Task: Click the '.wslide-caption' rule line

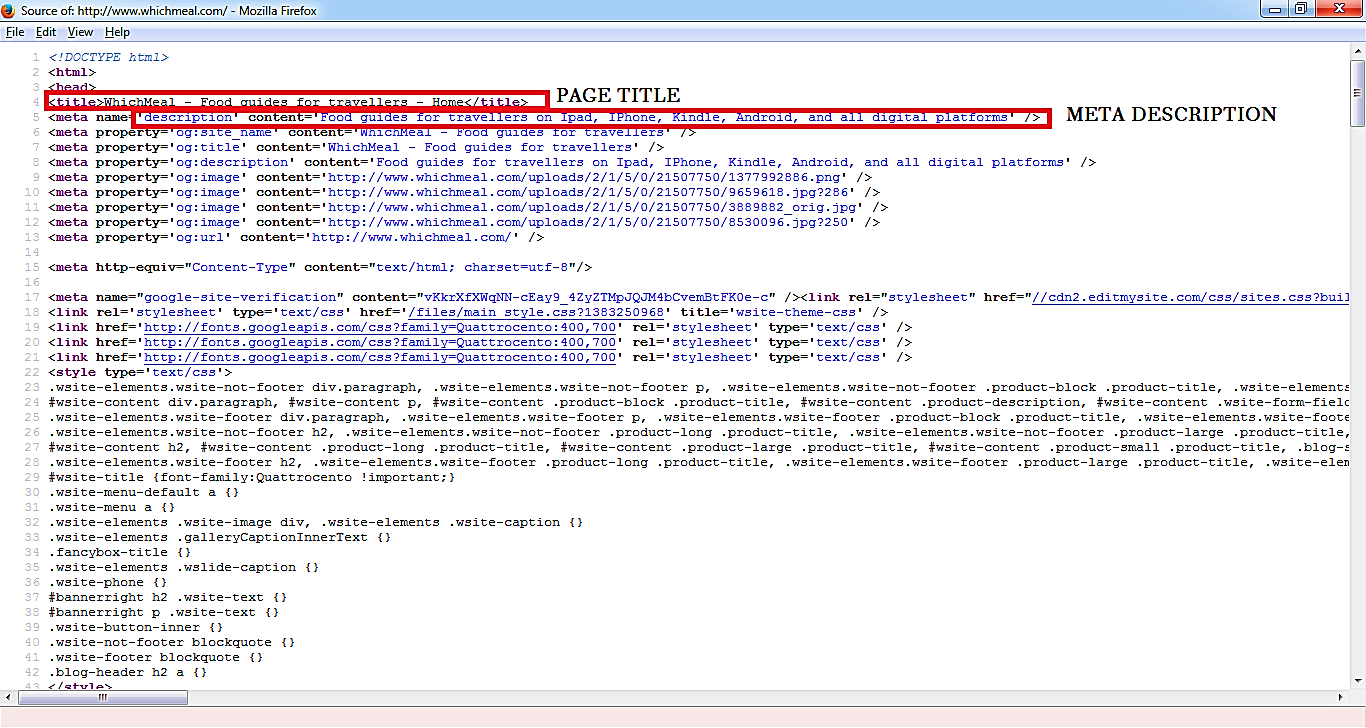Action: [x=184, y=567]
